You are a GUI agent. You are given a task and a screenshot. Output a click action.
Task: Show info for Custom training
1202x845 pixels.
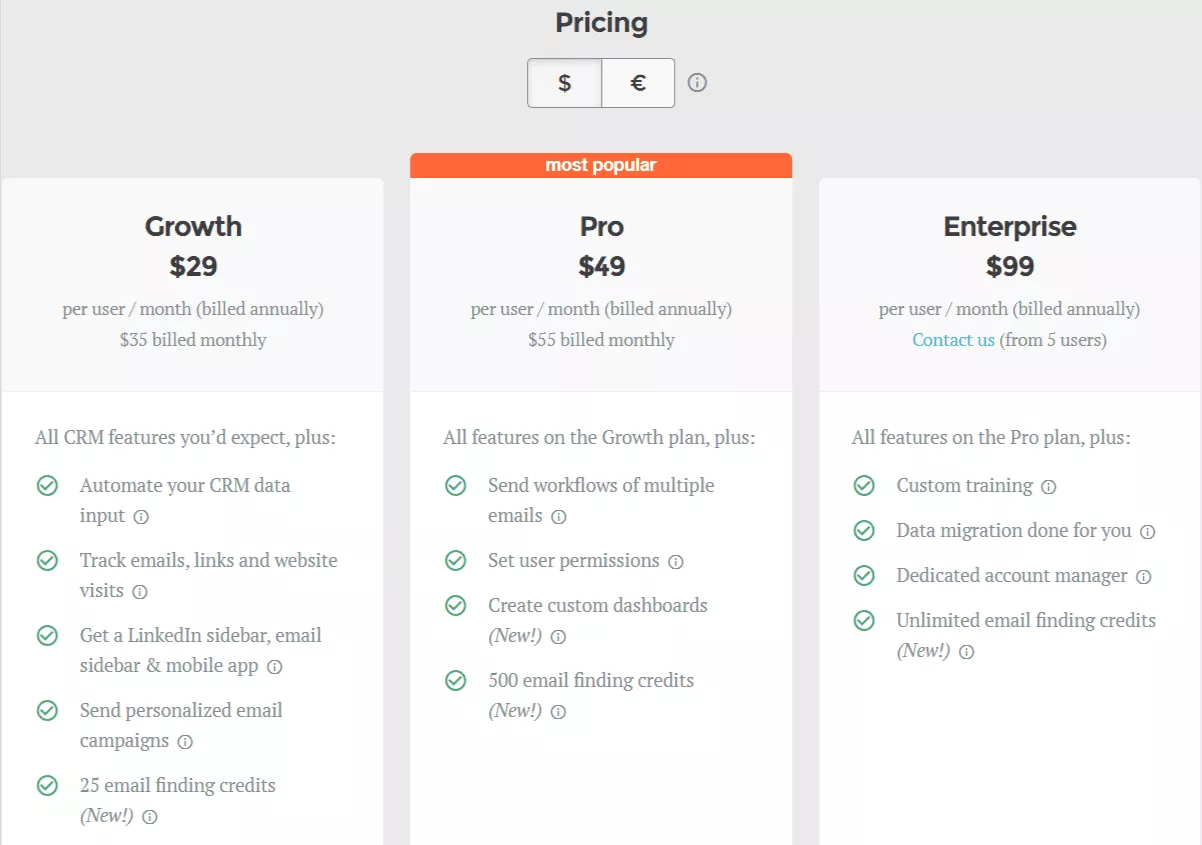(1048, 487)
